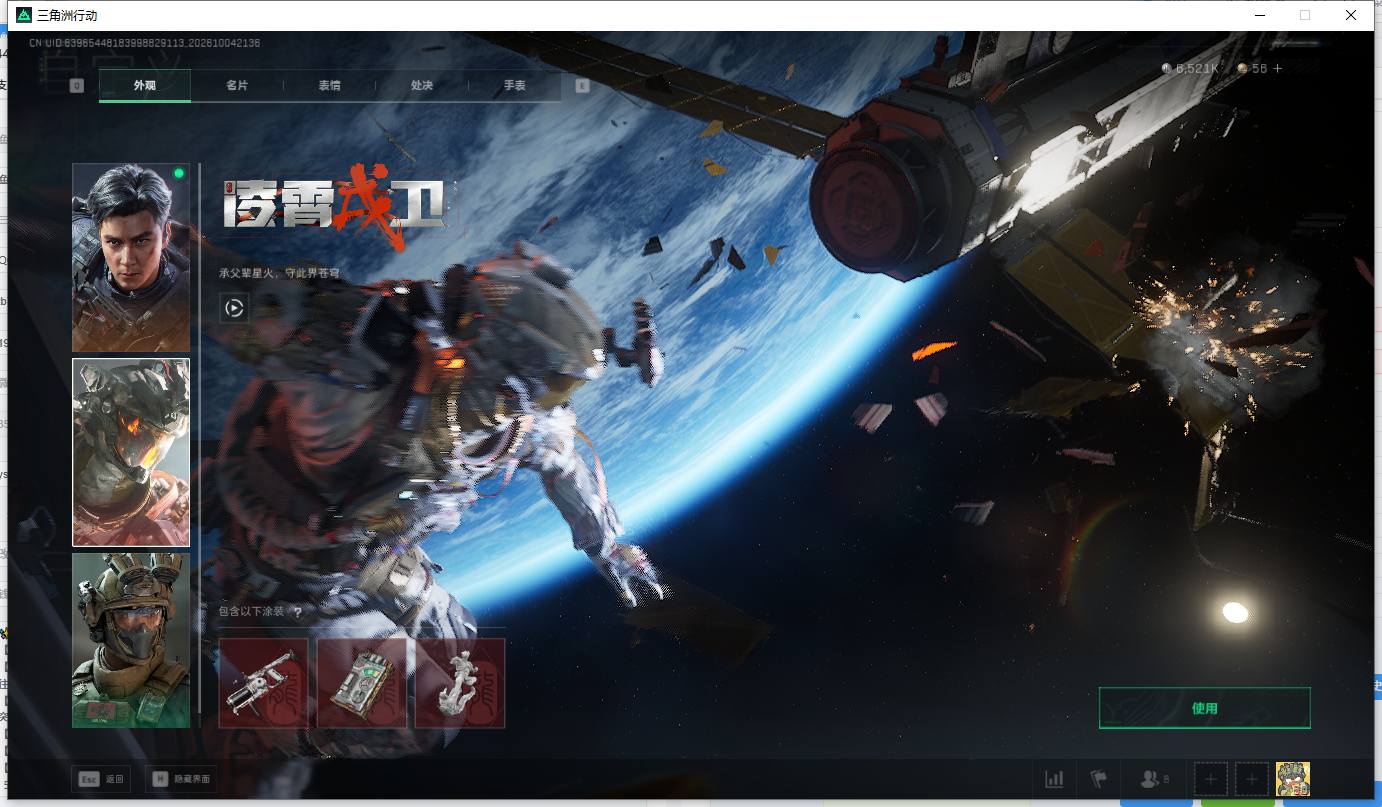Open the player avatar profile

[x=1292, y=779]
